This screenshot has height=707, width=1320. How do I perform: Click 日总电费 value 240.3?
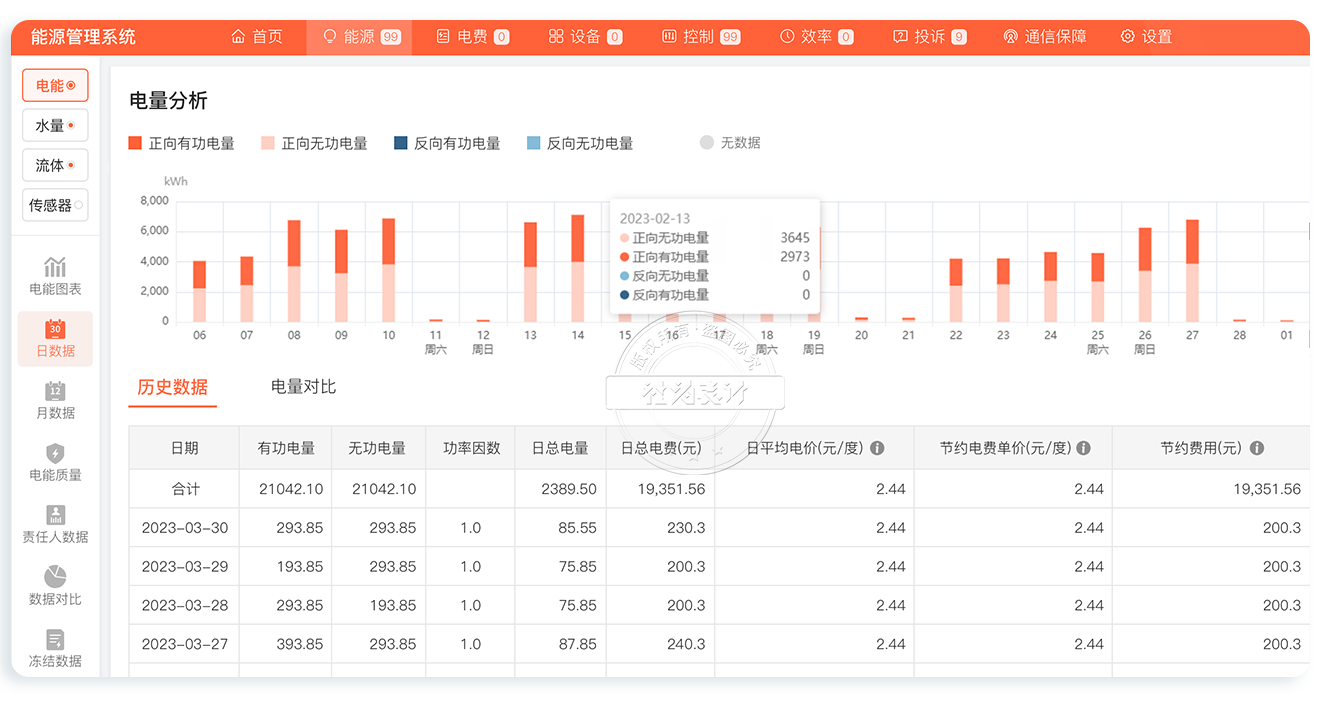click(x=686, y=645)
